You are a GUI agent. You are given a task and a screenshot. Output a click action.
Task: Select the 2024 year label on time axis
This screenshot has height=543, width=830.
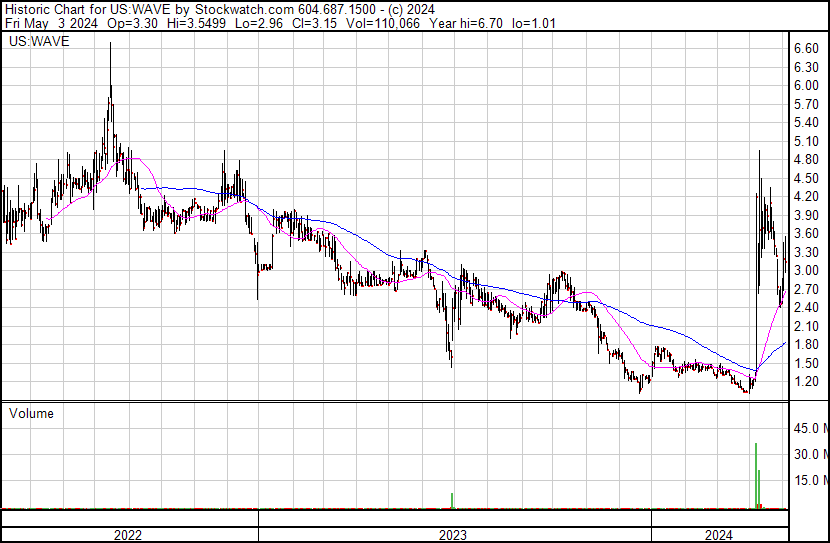tap(718, 535)
